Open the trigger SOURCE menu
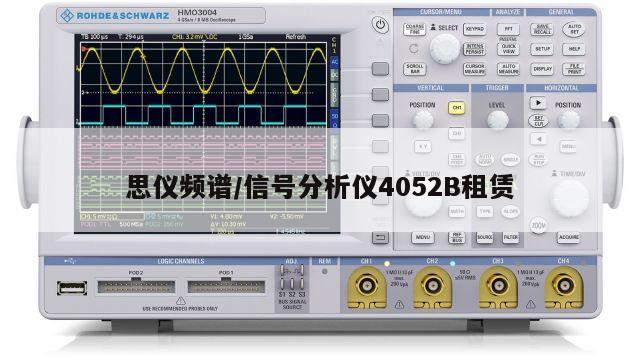Image resolution: width=640 pixels, height=360 pixels. click(x=484, y=238)
